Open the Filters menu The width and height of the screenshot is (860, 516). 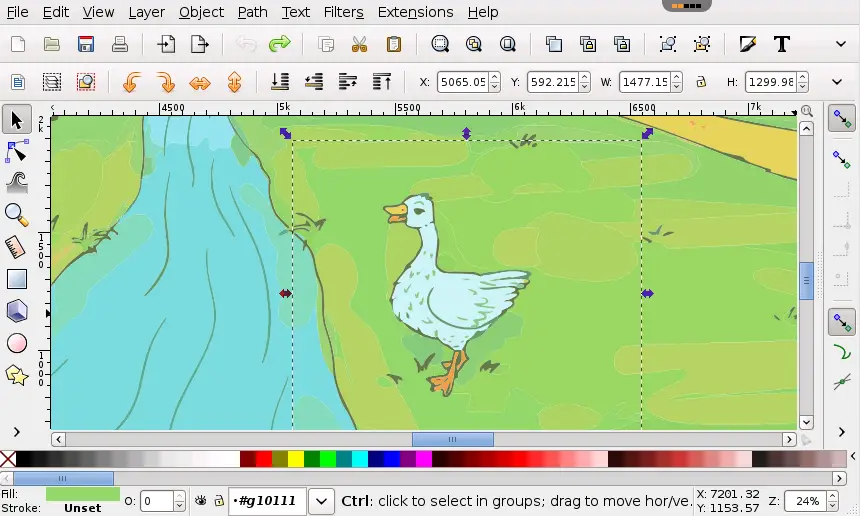(343, 12)
